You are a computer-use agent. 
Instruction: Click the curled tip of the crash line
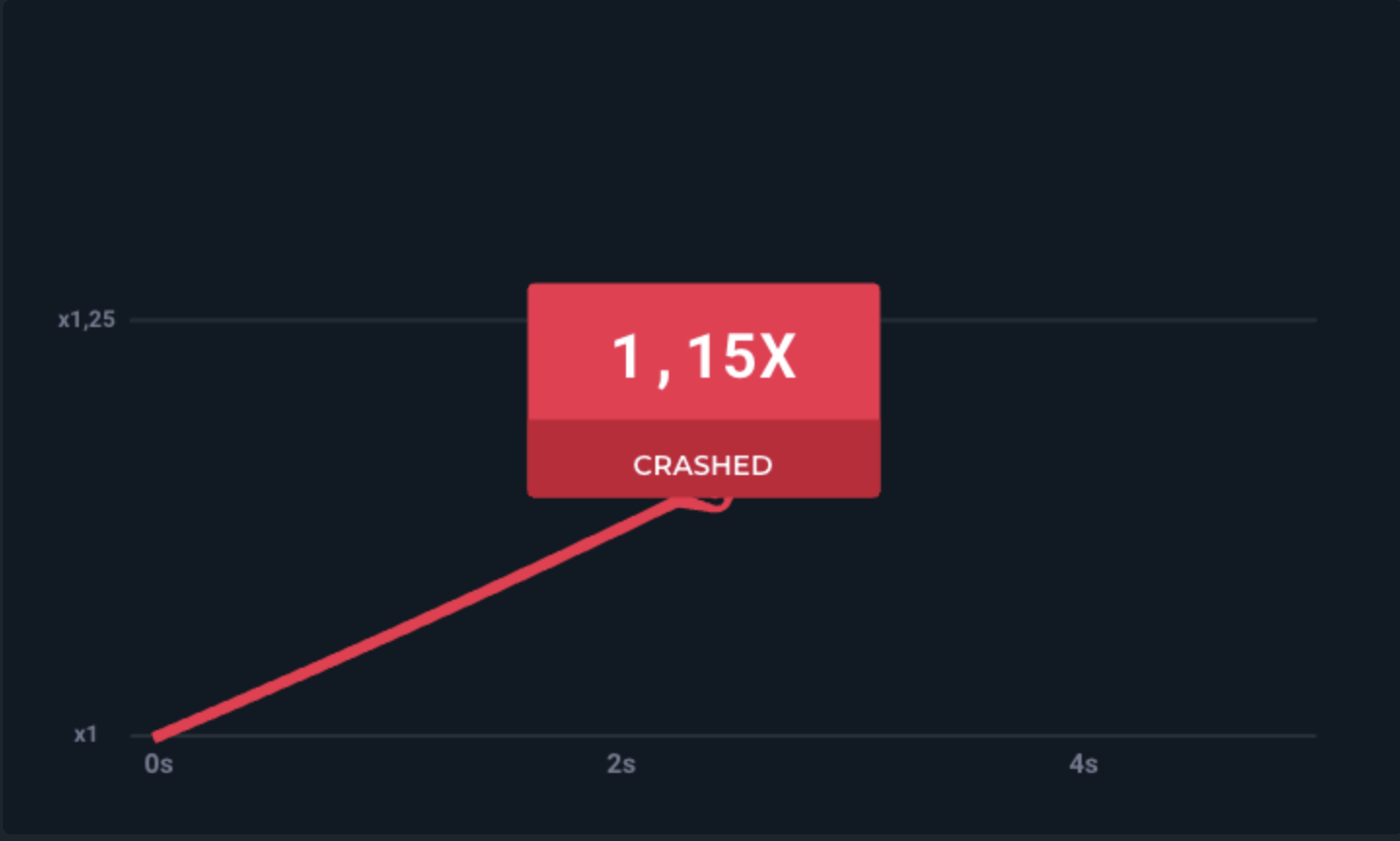(716, 504)
